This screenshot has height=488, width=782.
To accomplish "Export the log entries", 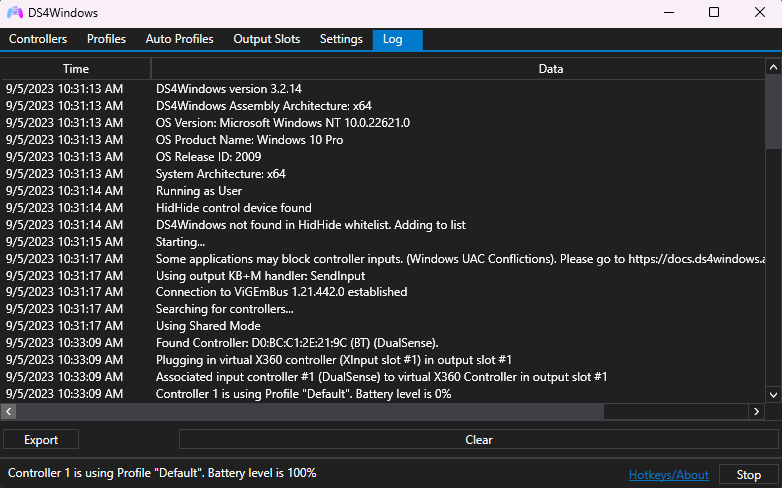I will pos(41,439).
